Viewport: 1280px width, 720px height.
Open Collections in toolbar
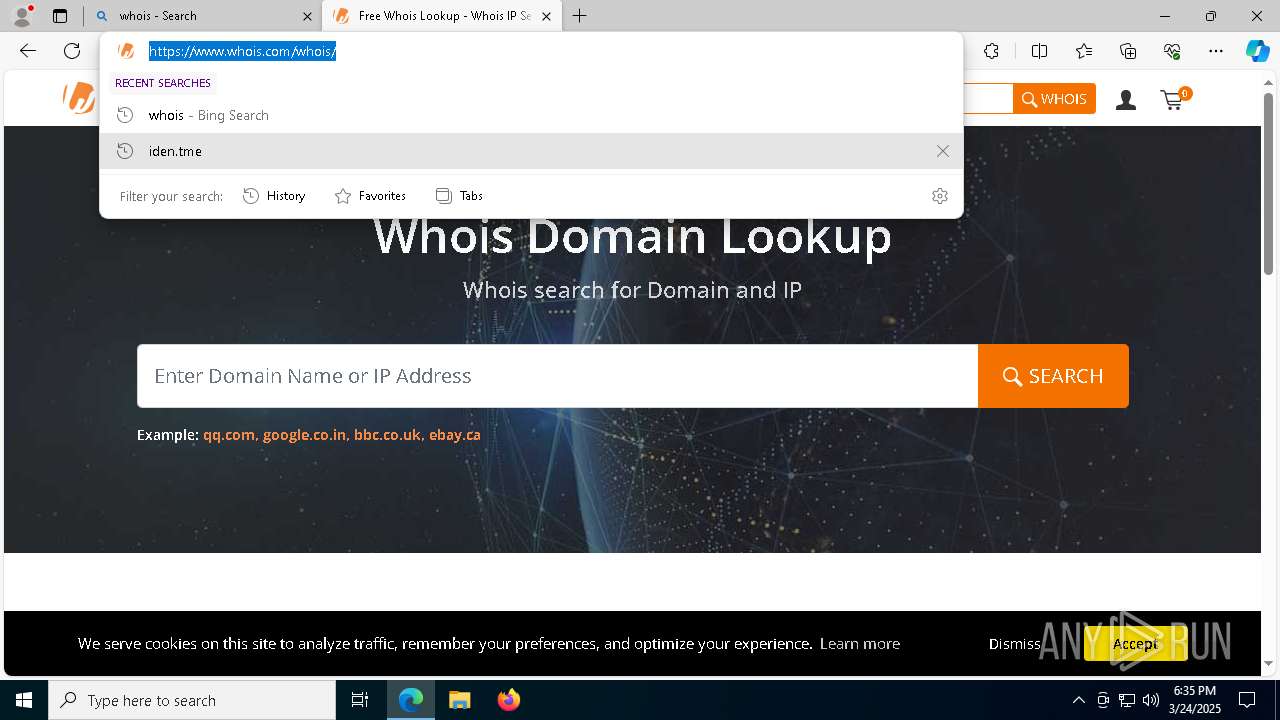(1128, 51)
